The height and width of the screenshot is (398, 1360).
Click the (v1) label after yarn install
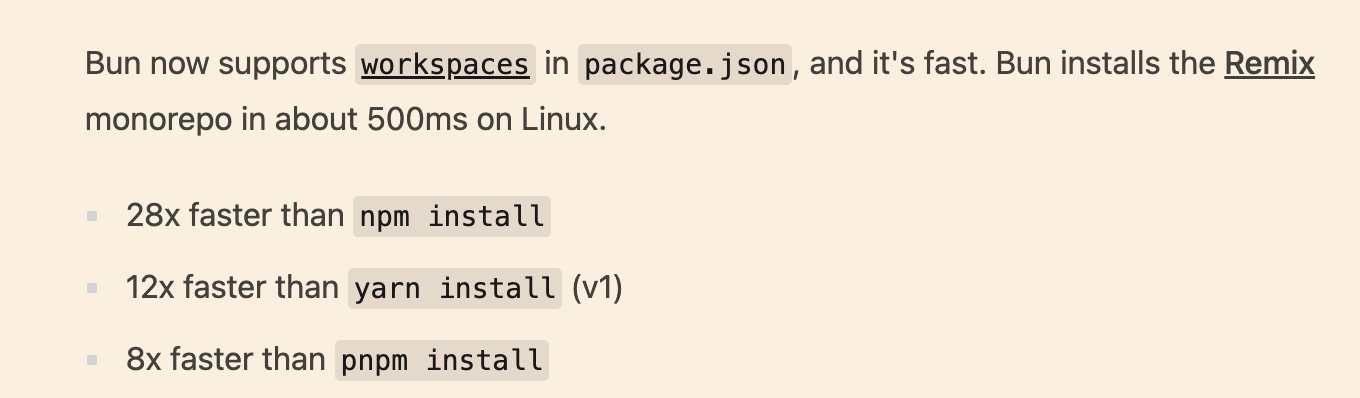(x=597, y=288)
